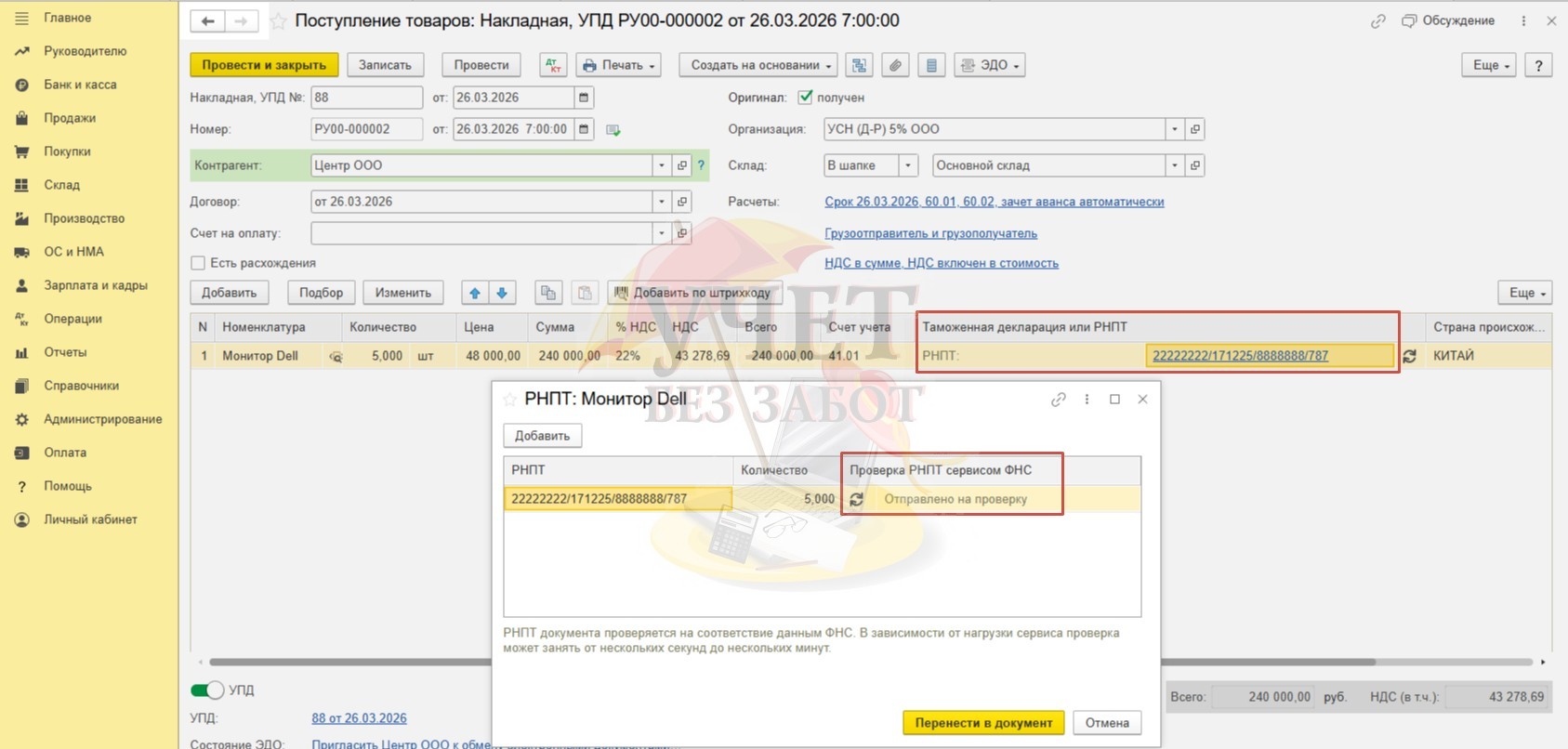Click the paperclip attachments icon
Image resolution: width=1568 pixels, height=749 pixels.
(894, 65)
